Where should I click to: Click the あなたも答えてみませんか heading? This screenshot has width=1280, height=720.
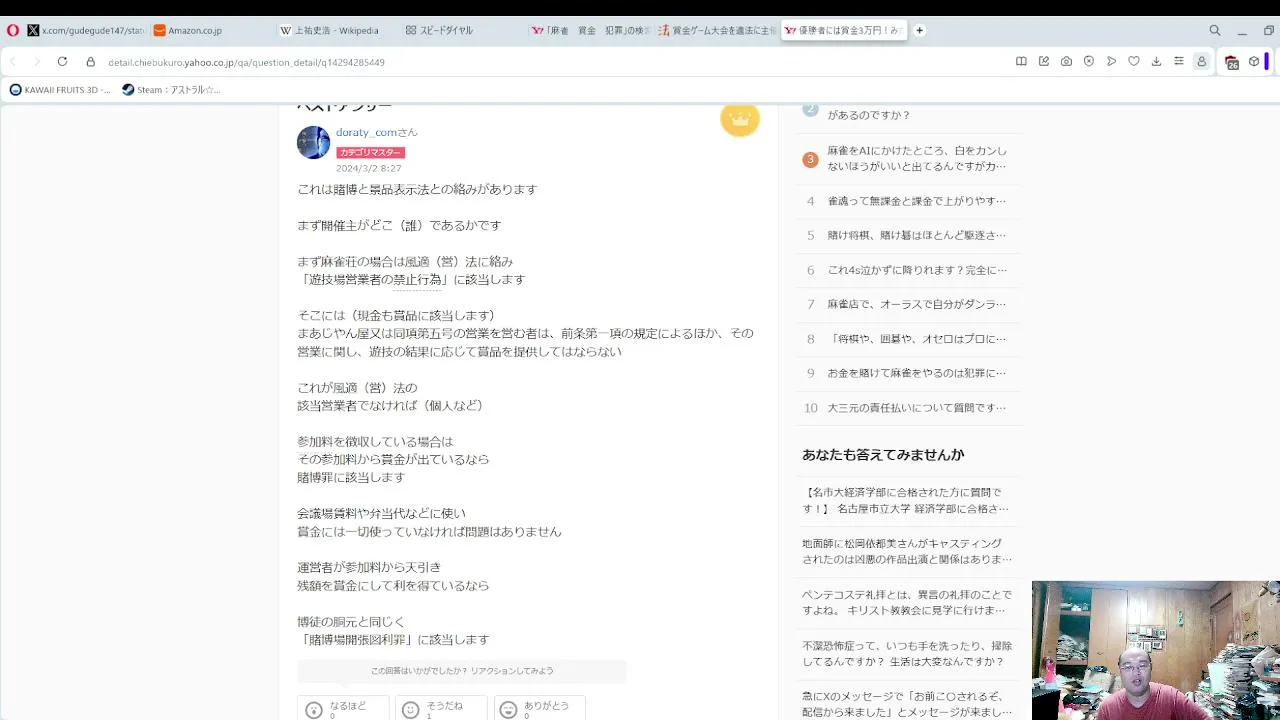coord(883,455)
